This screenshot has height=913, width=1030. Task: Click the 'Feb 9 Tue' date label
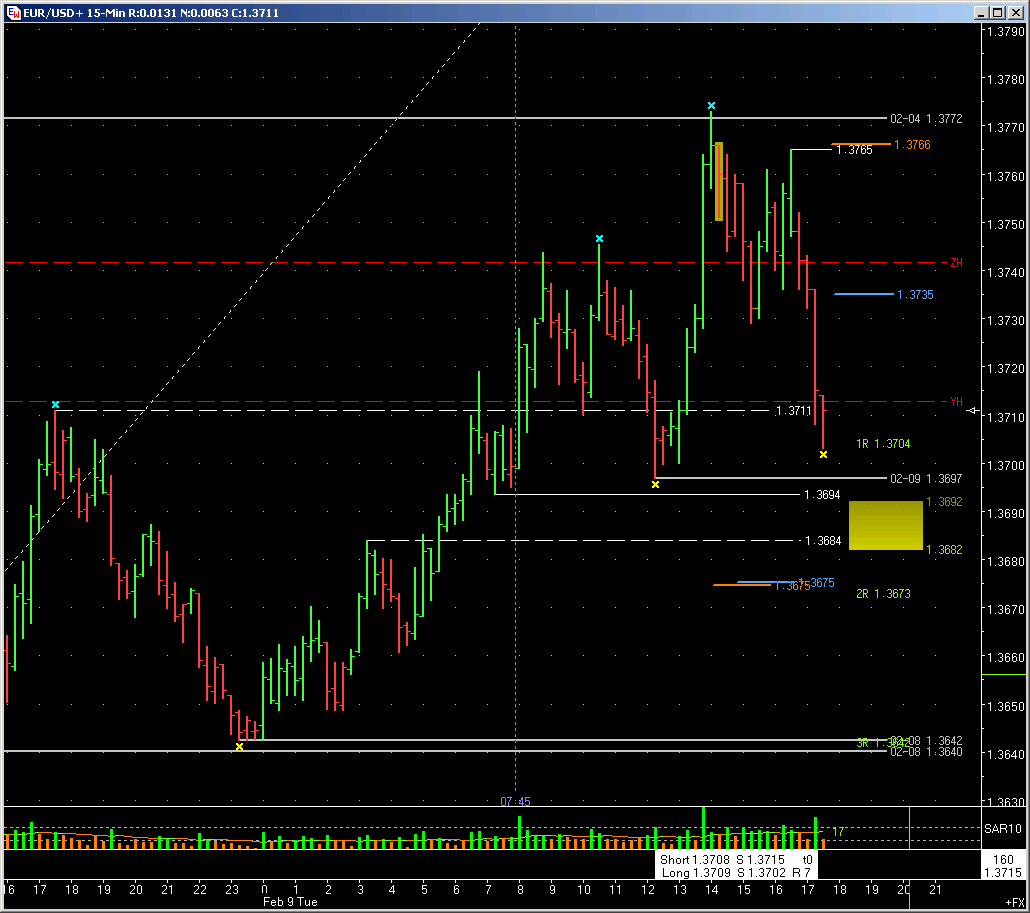click(290, 902)
